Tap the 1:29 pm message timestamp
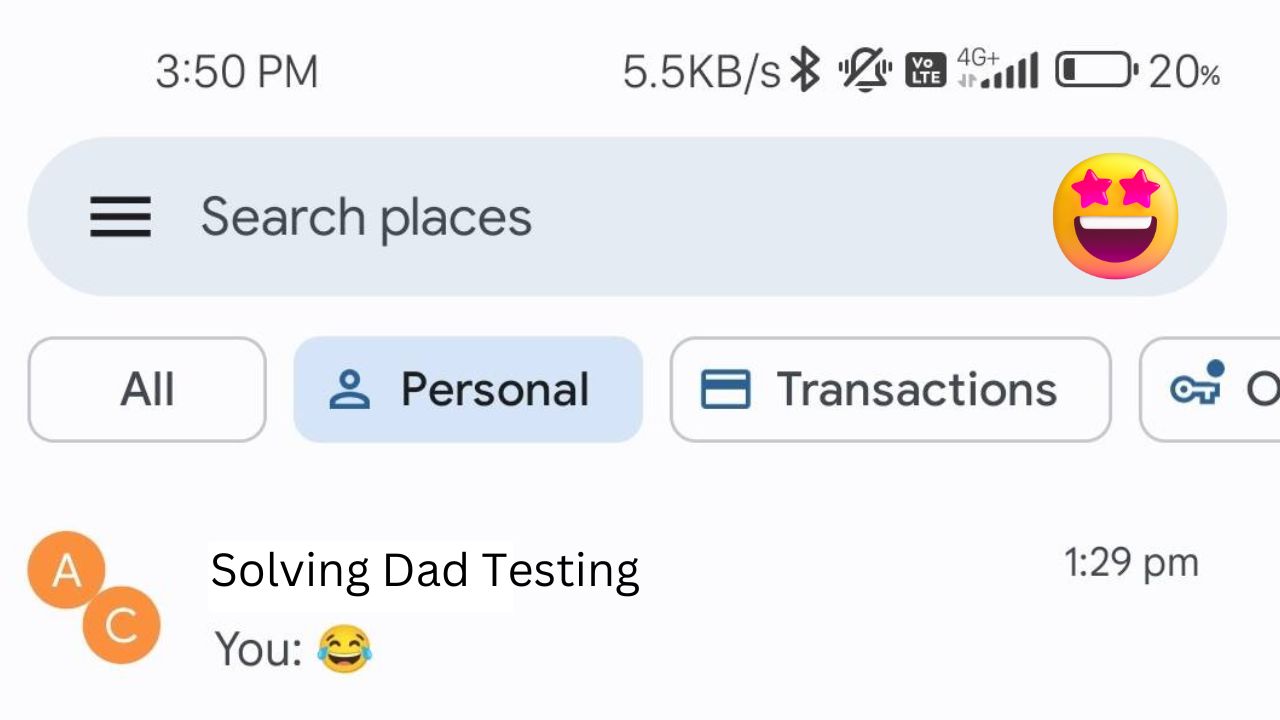 pos(1131,564)
